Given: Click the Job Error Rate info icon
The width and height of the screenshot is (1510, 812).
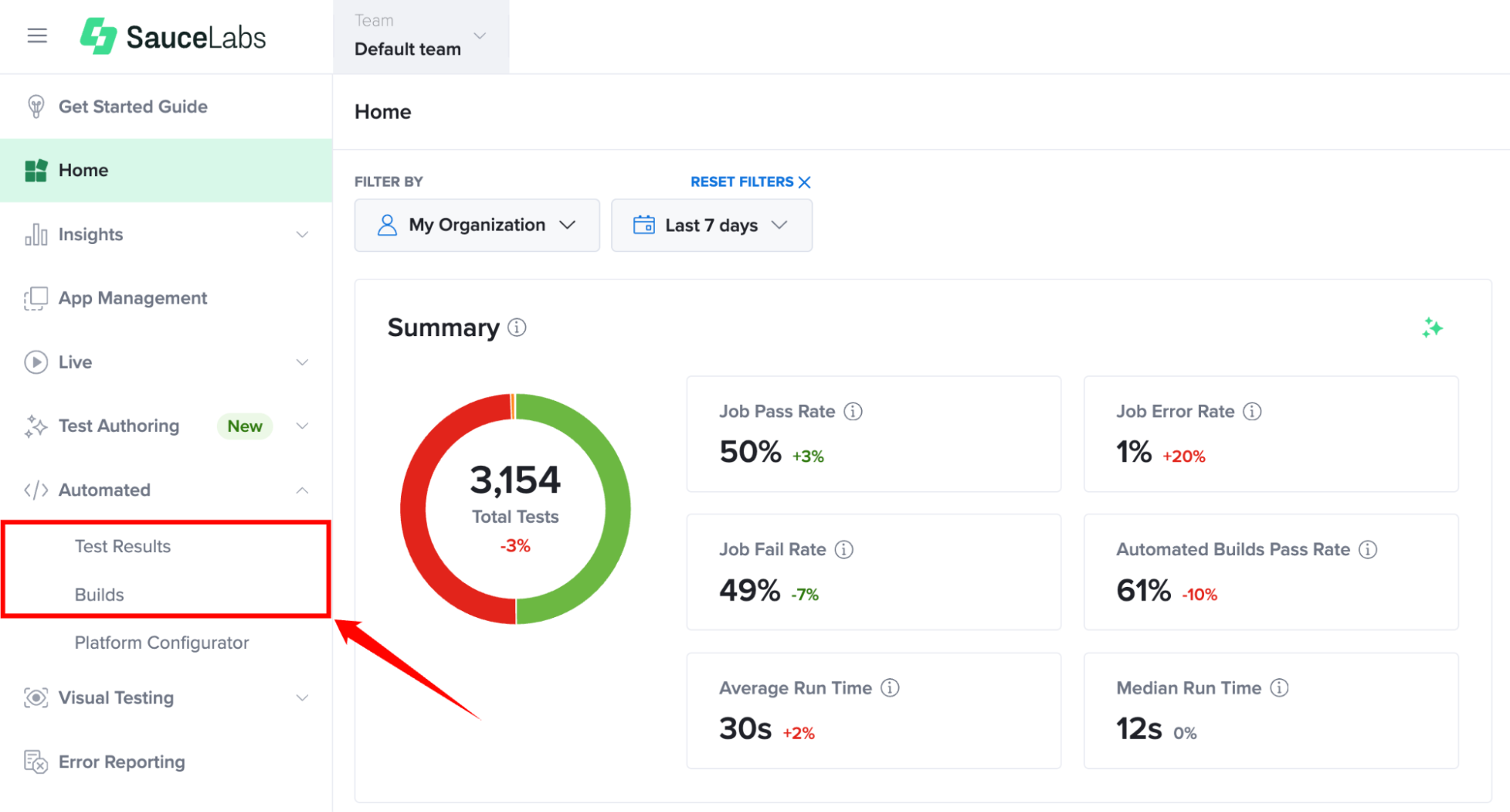Looking at the screenshot, I should [1252, 412].
